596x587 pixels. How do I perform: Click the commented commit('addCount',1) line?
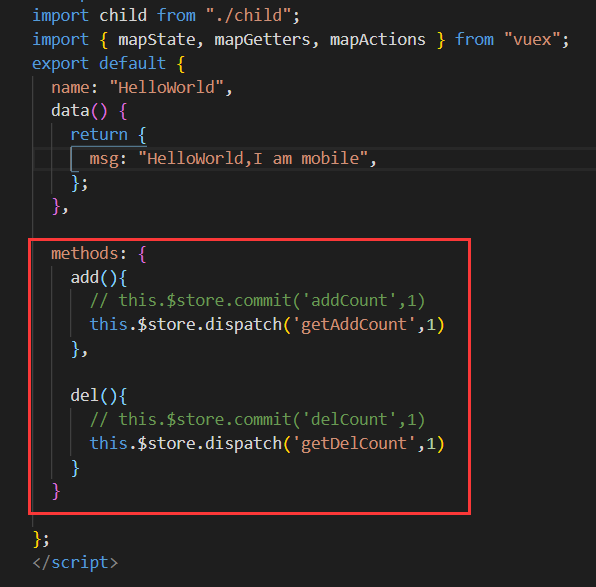(257, 301)
